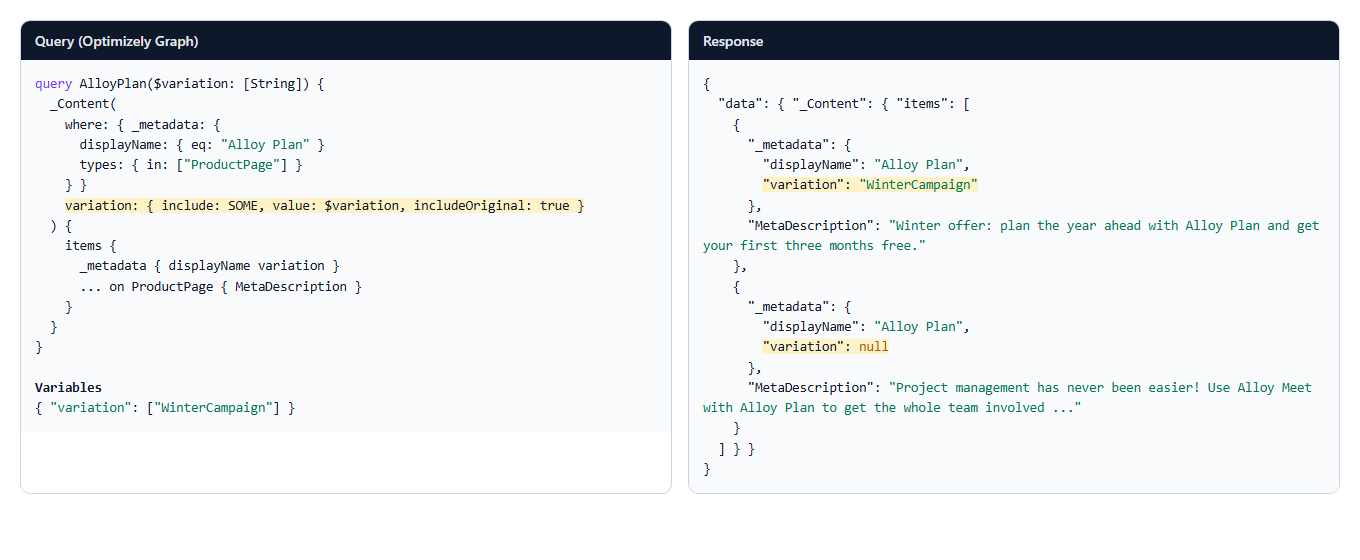
Task: Click the response line with "data" and "_Content"
Action: 843,104
